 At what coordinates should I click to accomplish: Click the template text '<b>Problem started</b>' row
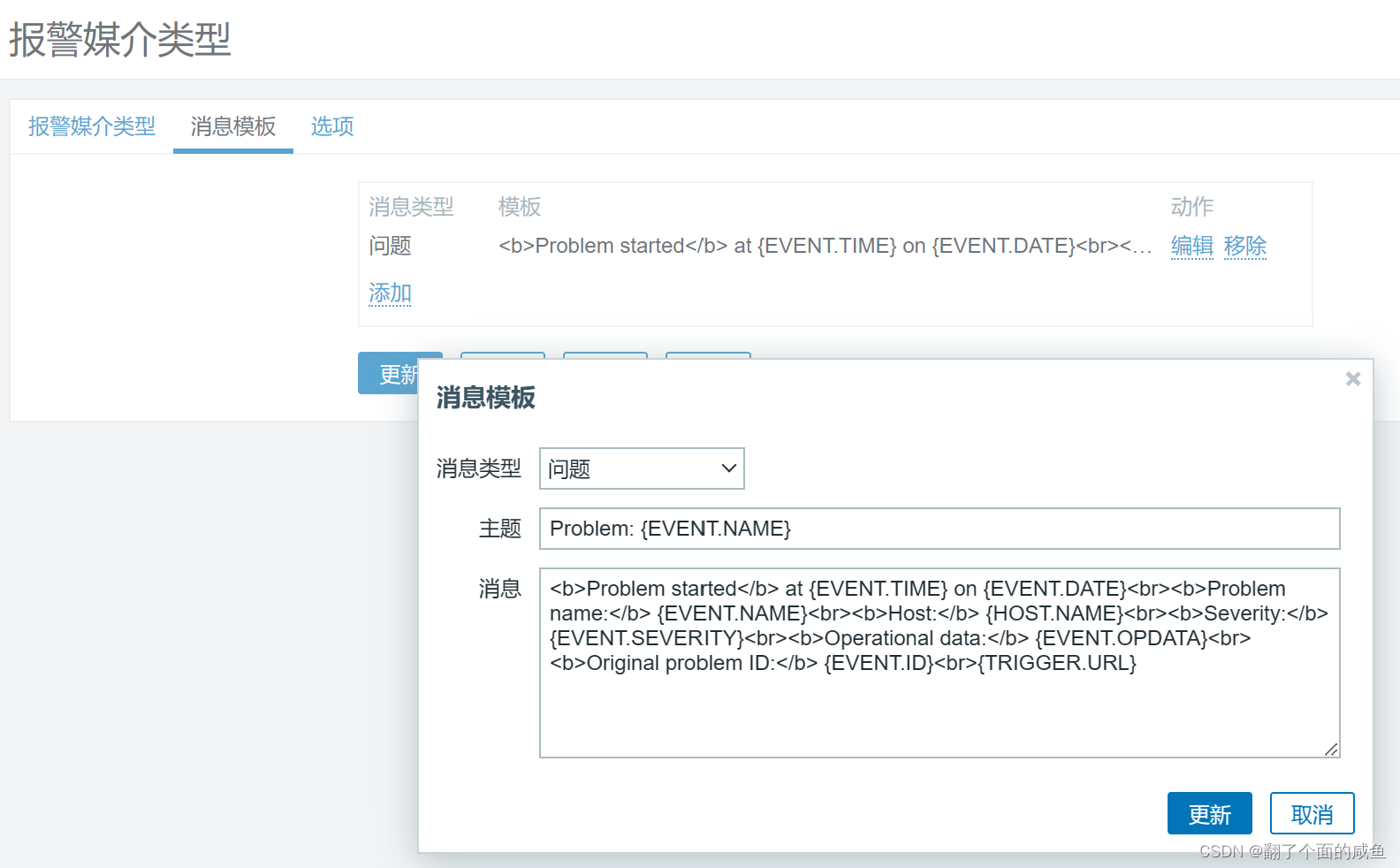(x=825, y=246)
